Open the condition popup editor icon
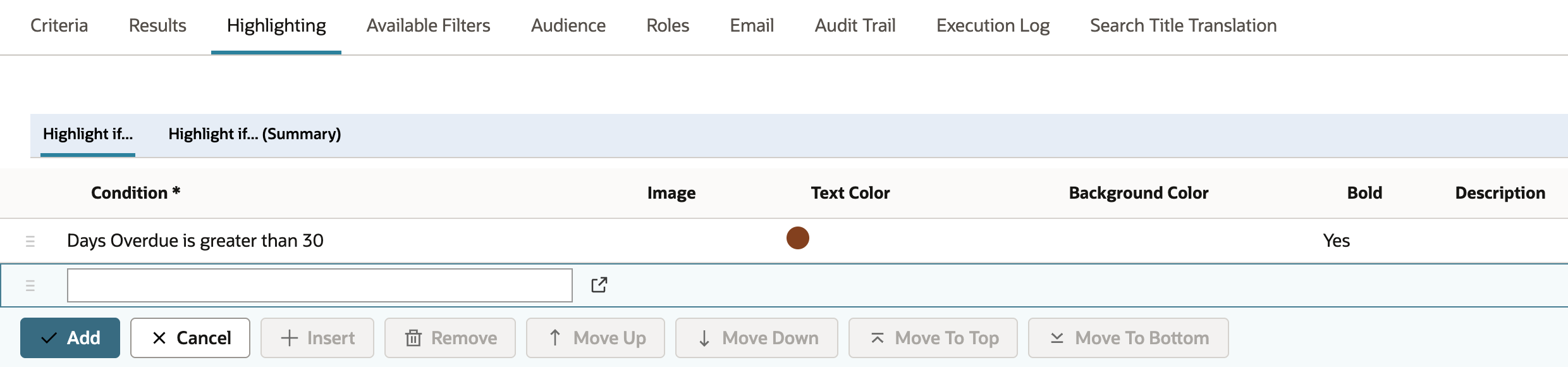This screenshot has height=367, width=1568. (599, 285)
